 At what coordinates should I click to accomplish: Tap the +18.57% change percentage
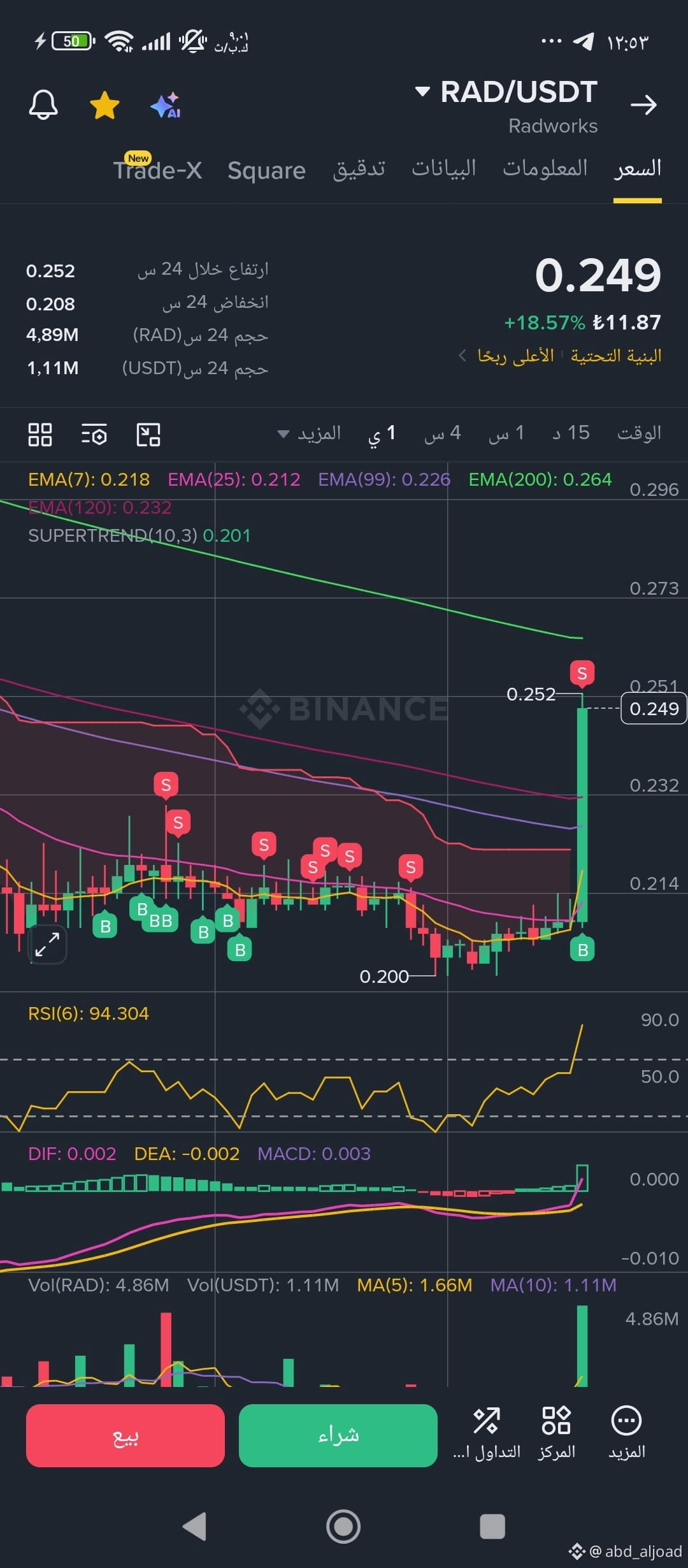click(x=545, y=323)
